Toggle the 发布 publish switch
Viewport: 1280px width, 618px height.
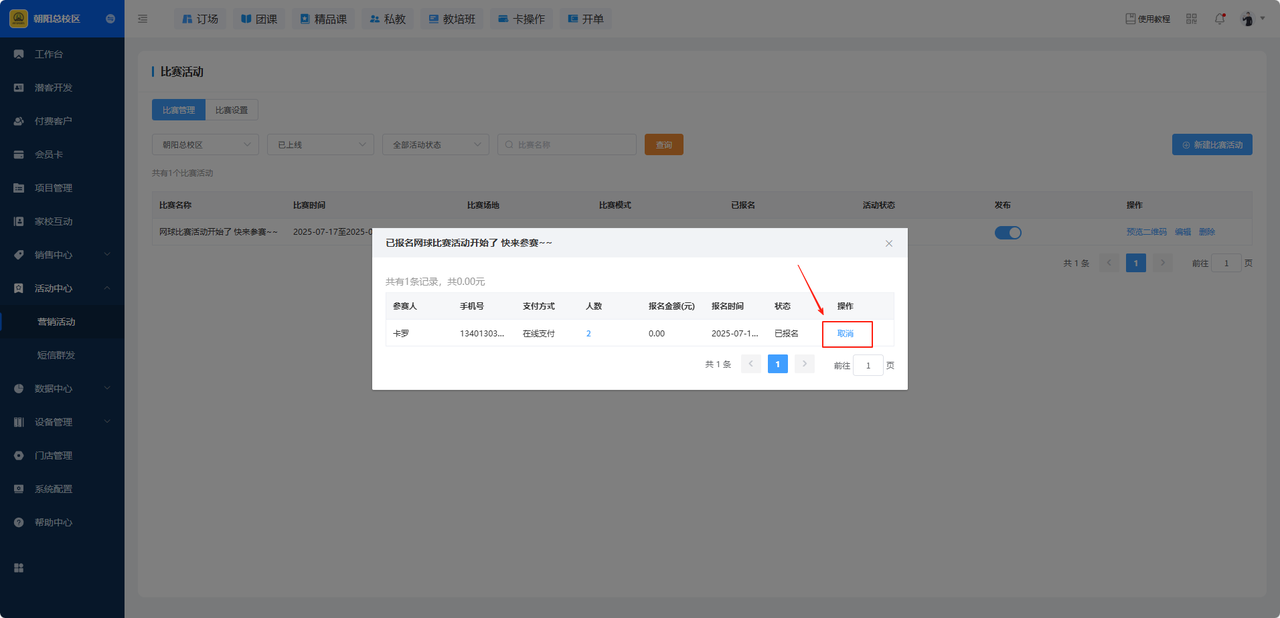[x=1008, y=232]
